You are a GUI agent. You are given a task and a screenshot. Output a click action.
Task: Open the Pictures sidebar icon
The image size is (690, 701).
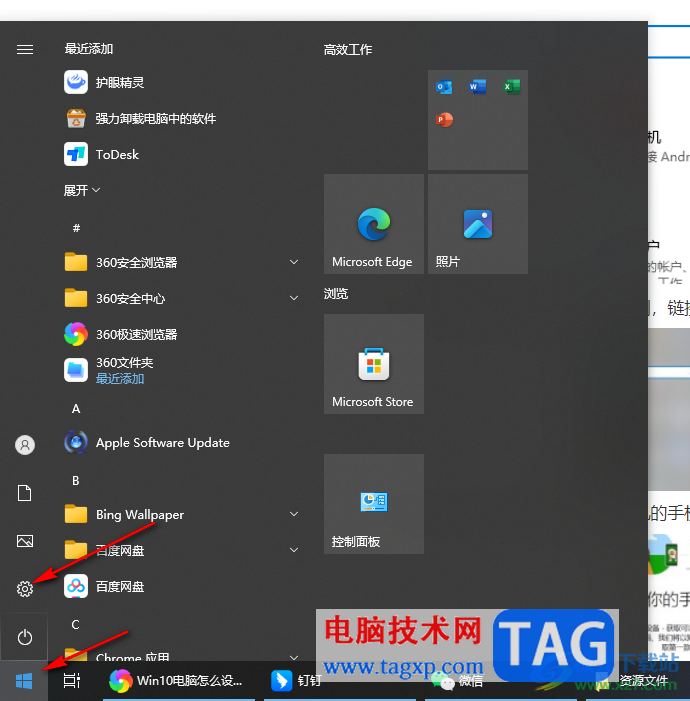point(25,541)
